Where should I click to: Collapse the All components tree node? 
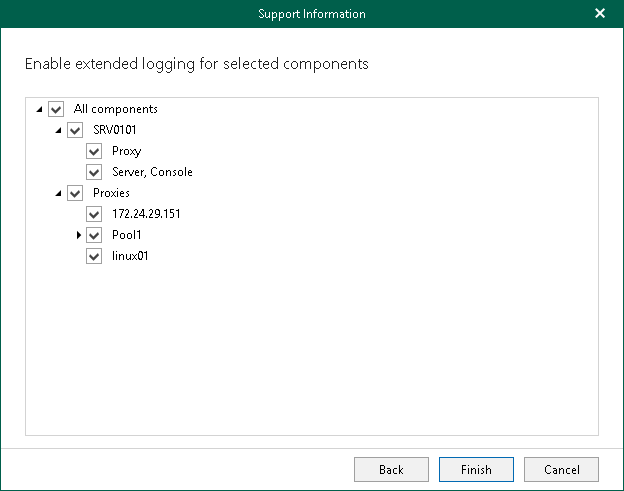(x=39, y=109)
